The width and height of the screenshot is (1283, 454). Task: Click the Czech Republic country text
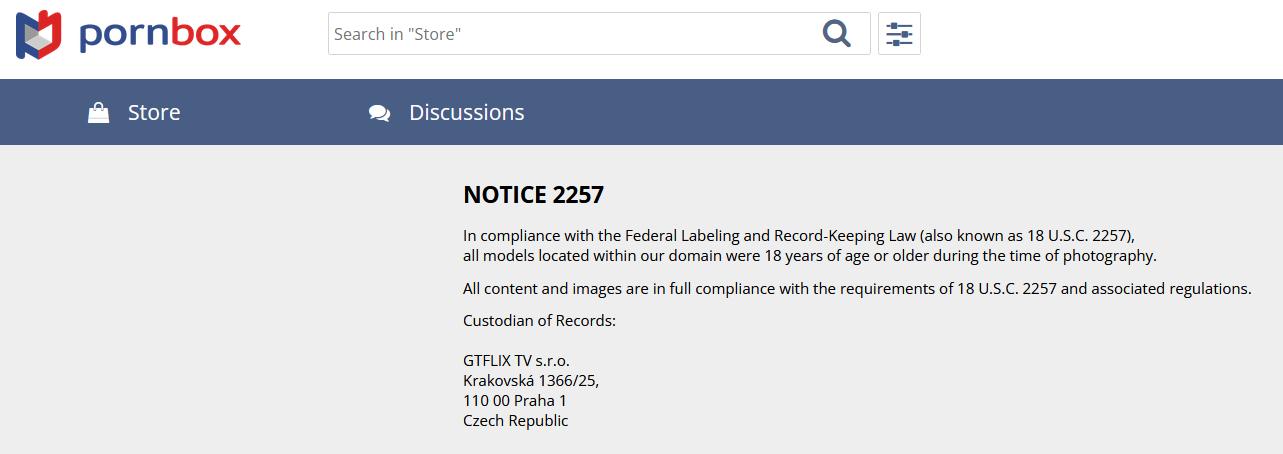pos(515,420)
